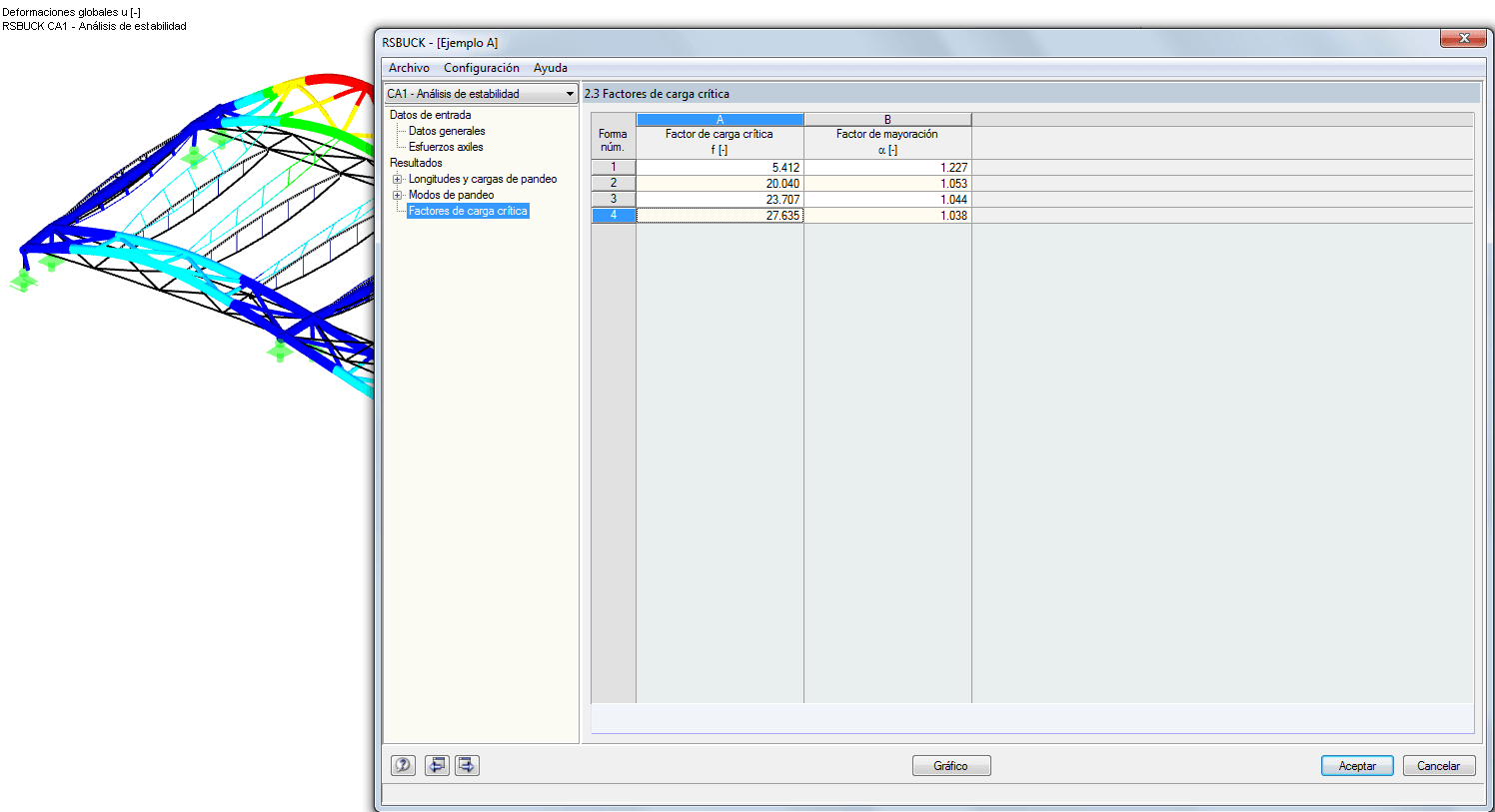Click the Deformaciones globales u [-] label

71,12
